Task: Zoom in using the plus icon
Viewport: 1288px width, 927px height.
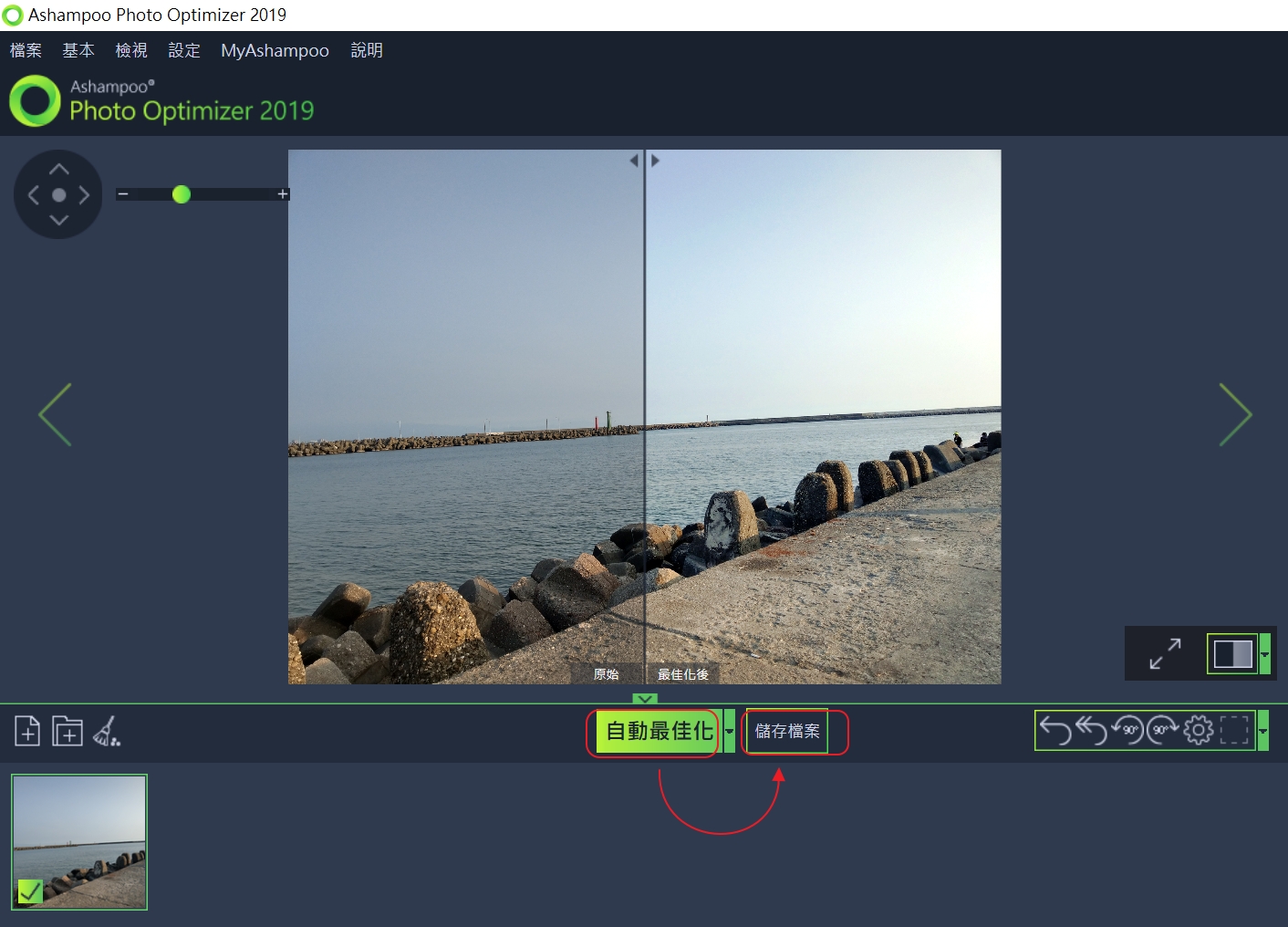Action: click(283, 193)
